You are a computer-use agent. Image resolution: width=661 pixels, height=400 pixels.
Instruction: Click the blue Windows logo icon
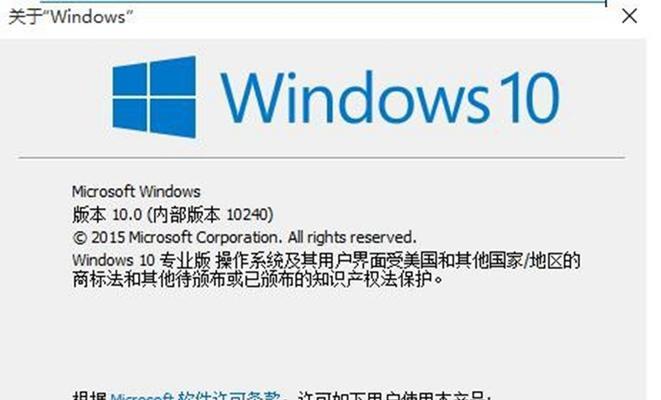coord(154,97)
